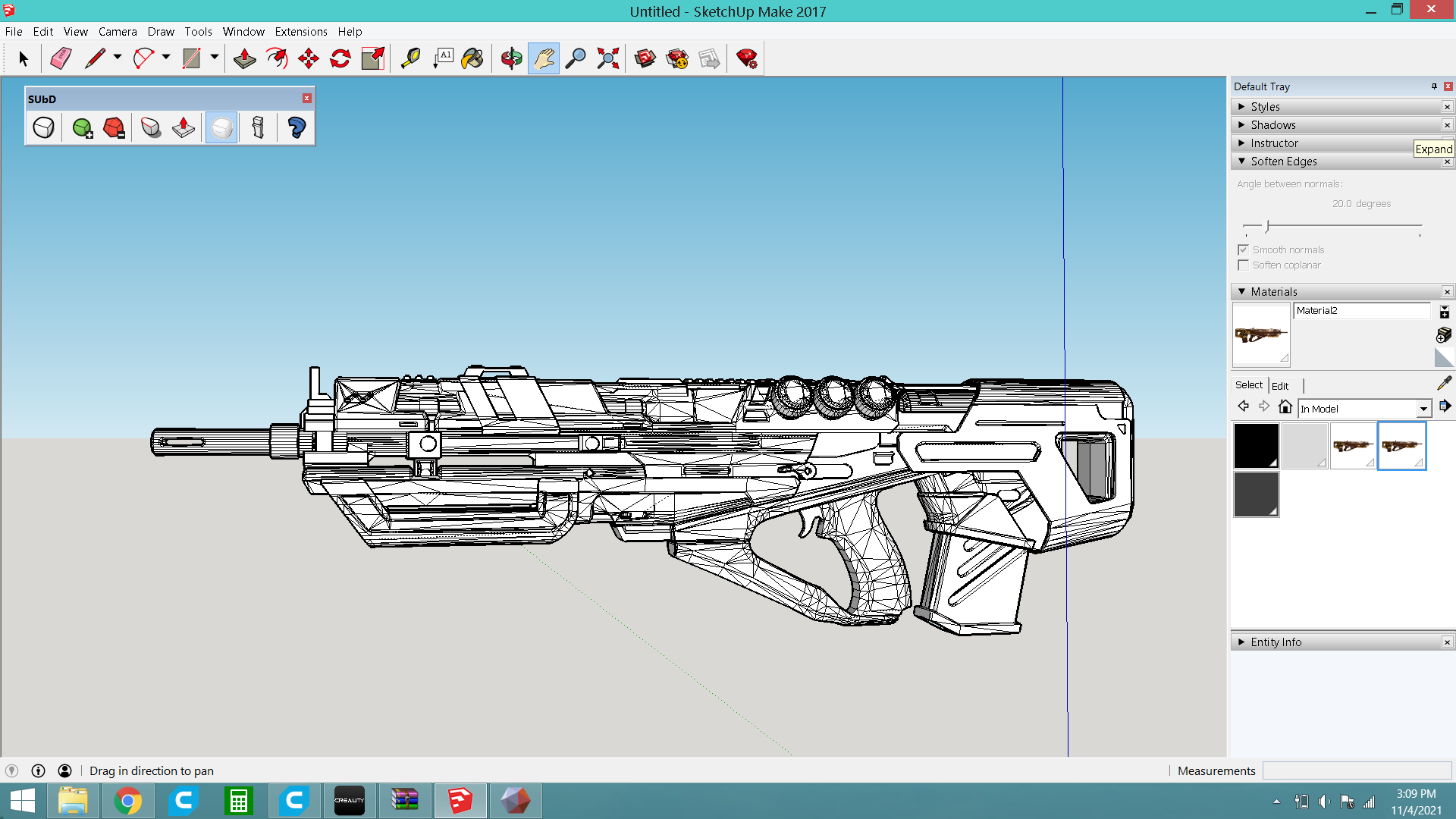Enable Soften coplanar checkbox
Viewport: 1456px width, 819px height.
[1243, 265]
